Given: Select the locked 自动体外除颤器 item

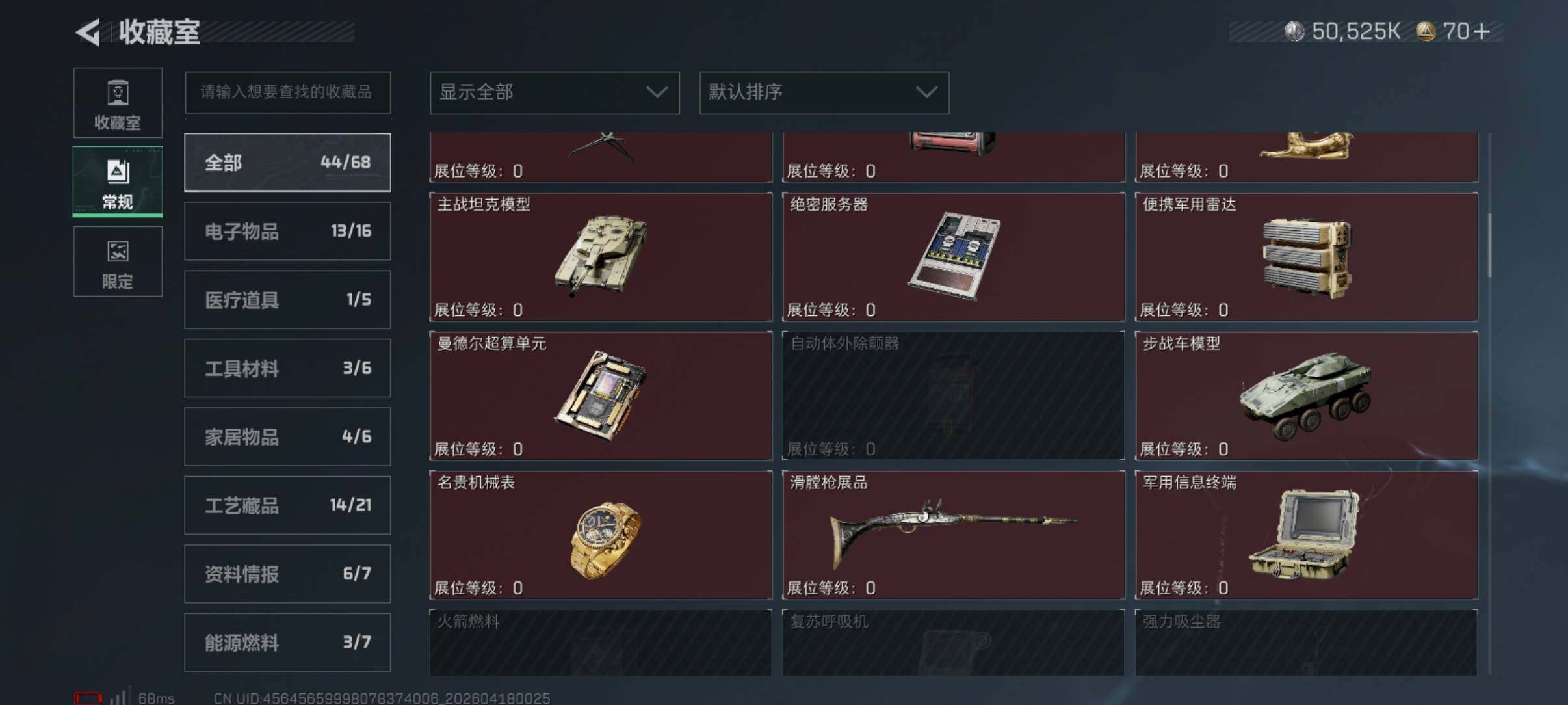Looking at the screenshot, I should point(954,396).
